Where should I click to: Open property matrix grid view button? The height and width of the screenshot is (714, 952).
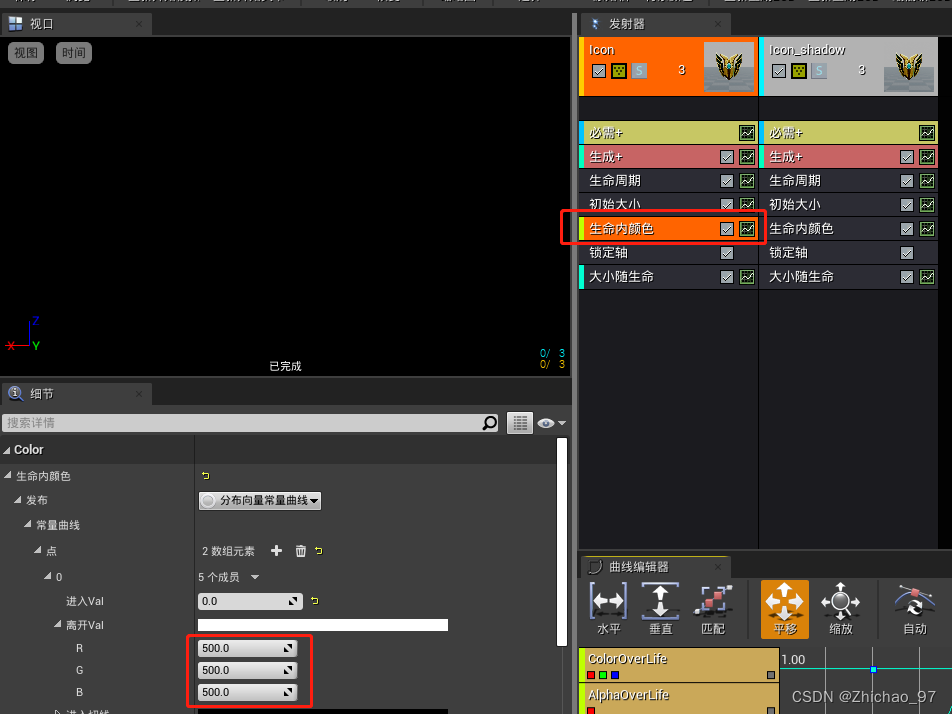[x=520, y=423]
